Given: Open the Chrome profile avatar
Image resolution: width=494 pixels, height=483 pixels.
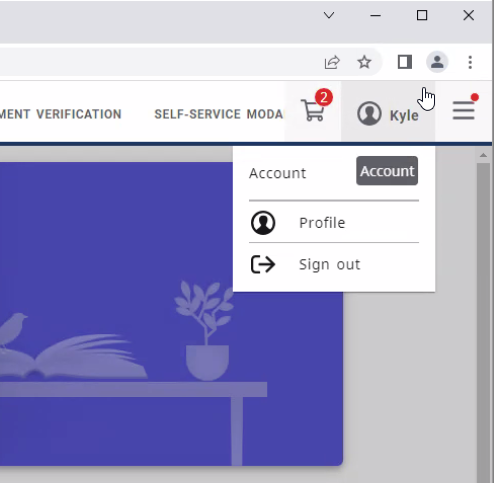Looking at the screenshot, I should [x=437, y=62].
